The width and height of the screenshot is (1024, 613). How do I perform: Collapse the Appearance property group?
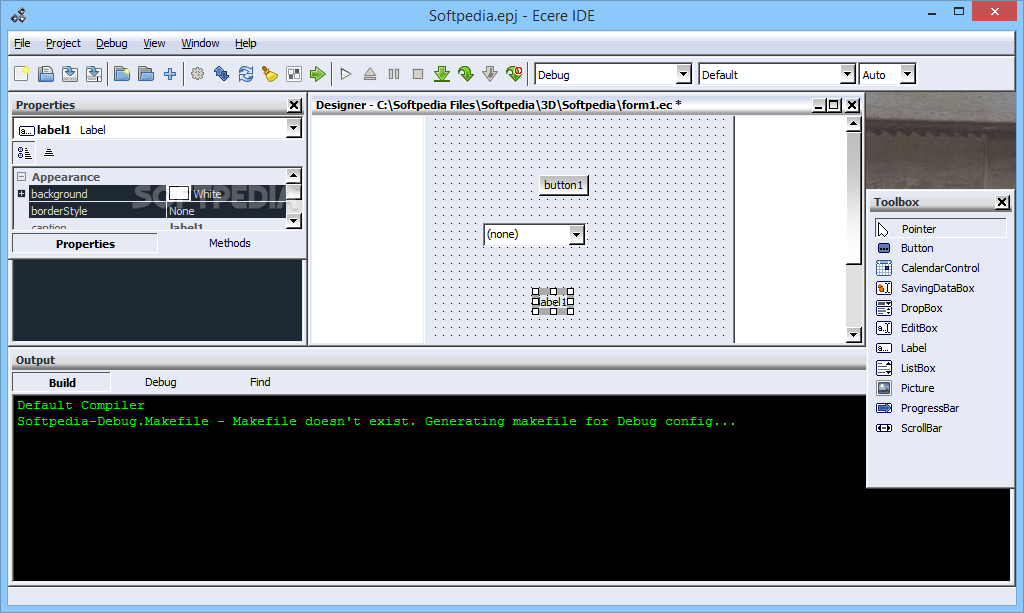coord(22,176)
